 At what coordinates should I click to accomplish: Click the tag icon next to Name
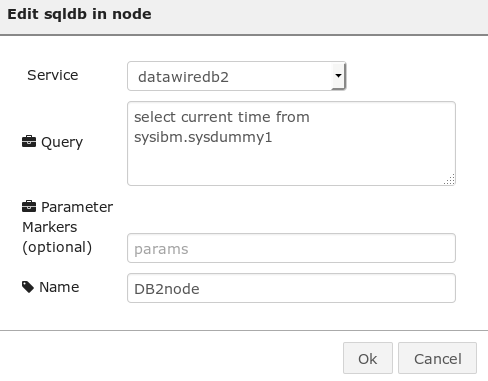point(28,287)
